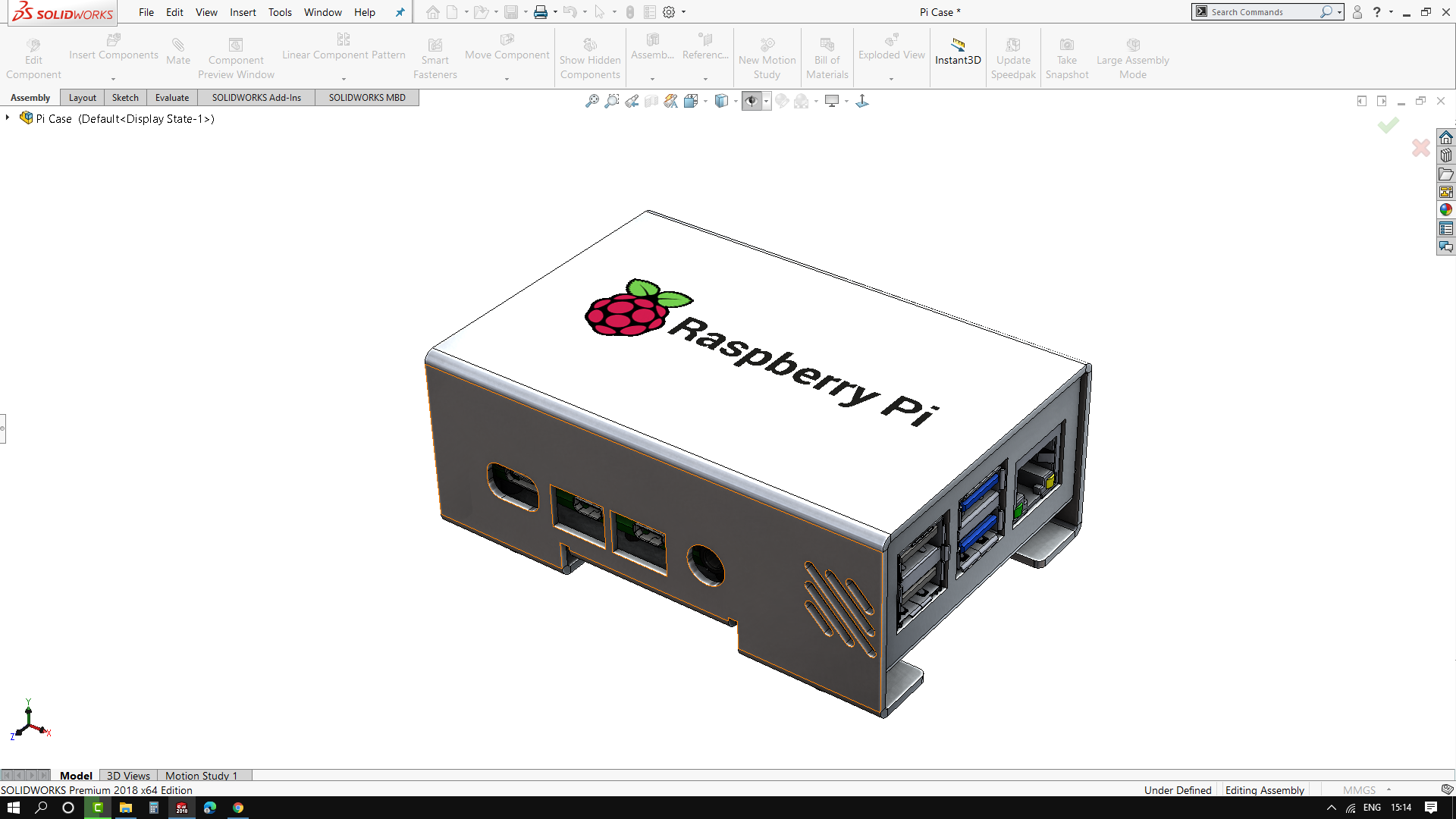Open the Hide/Show Items dropdown arrow

(767, 101)
